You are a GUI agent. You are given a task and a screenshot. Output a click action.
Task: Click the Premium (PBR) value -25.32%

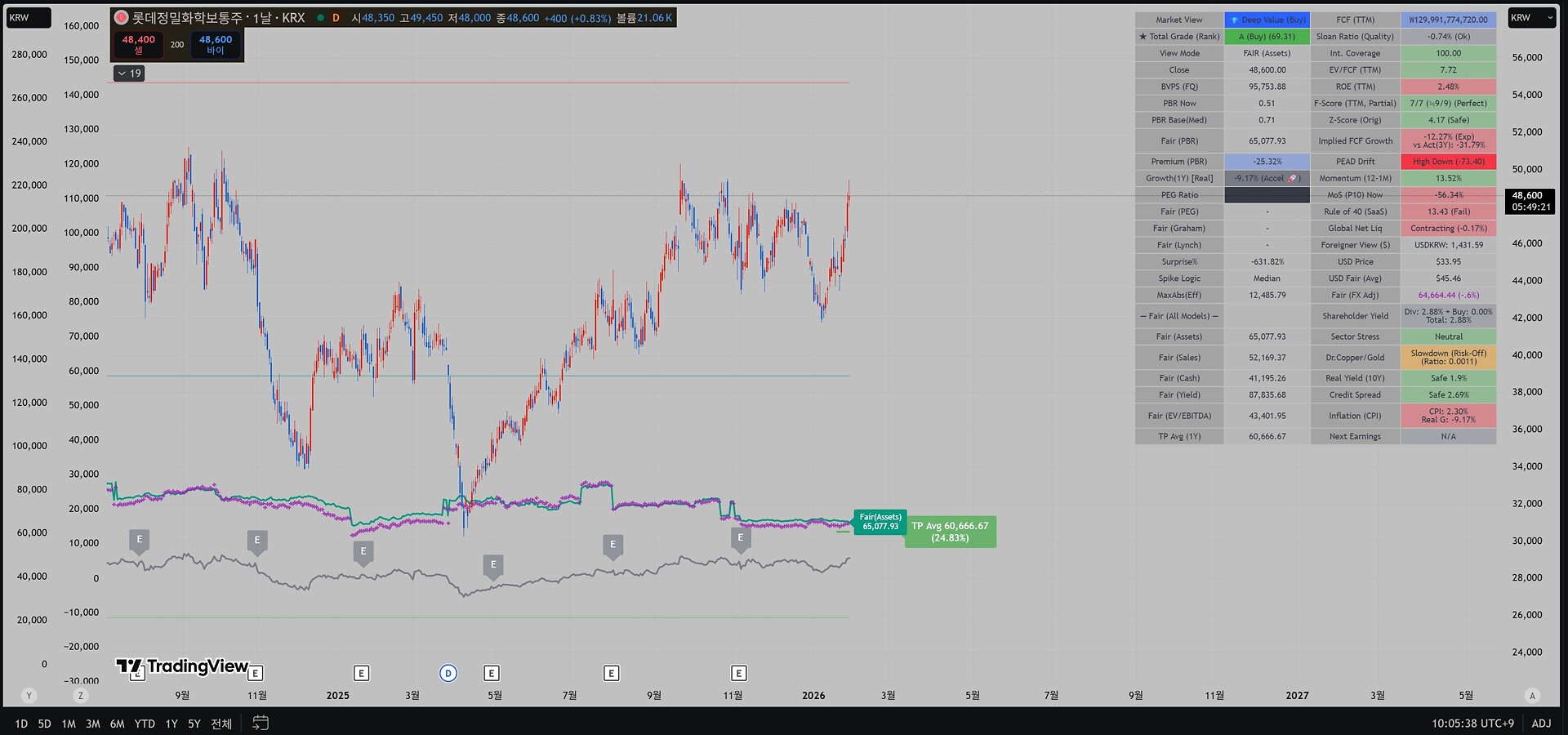tap(1267, 162)
